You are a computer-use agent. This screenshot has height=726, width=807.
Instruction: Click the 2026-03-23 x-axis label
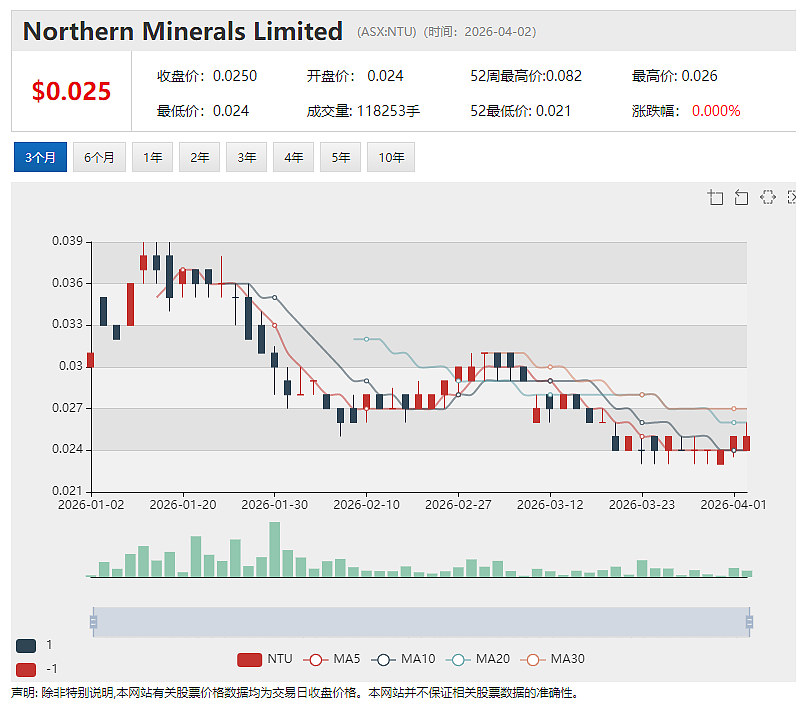[642, 505]
